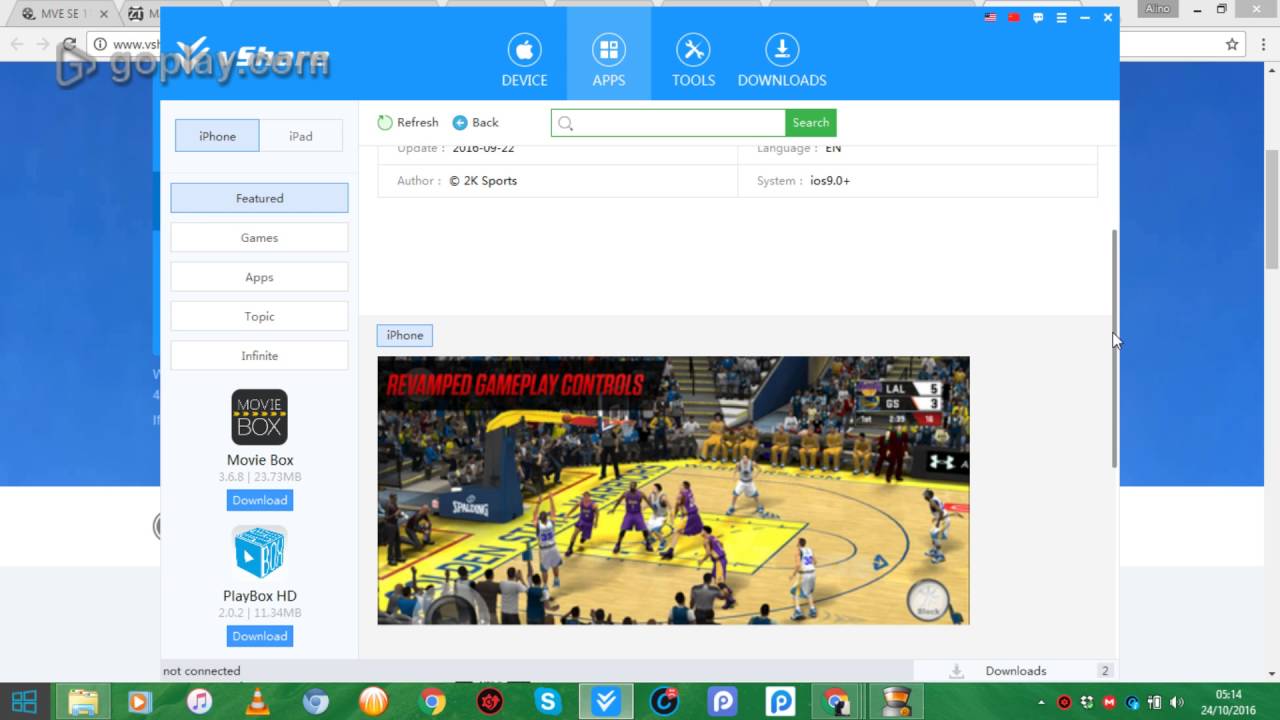Click 'not connected' status text

click(202, 671)
